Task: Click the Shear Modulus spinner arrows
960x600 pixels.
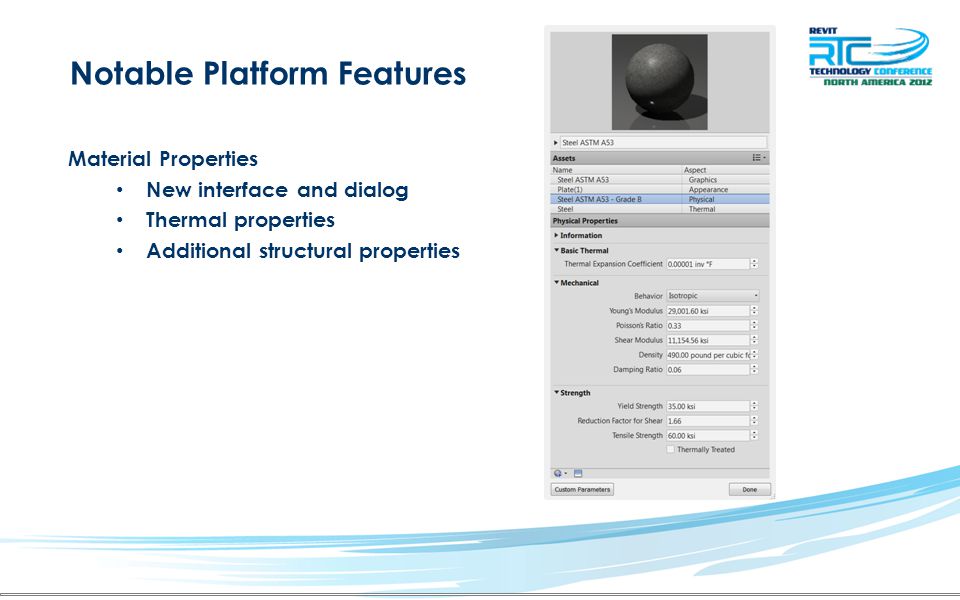Action: 754,340
